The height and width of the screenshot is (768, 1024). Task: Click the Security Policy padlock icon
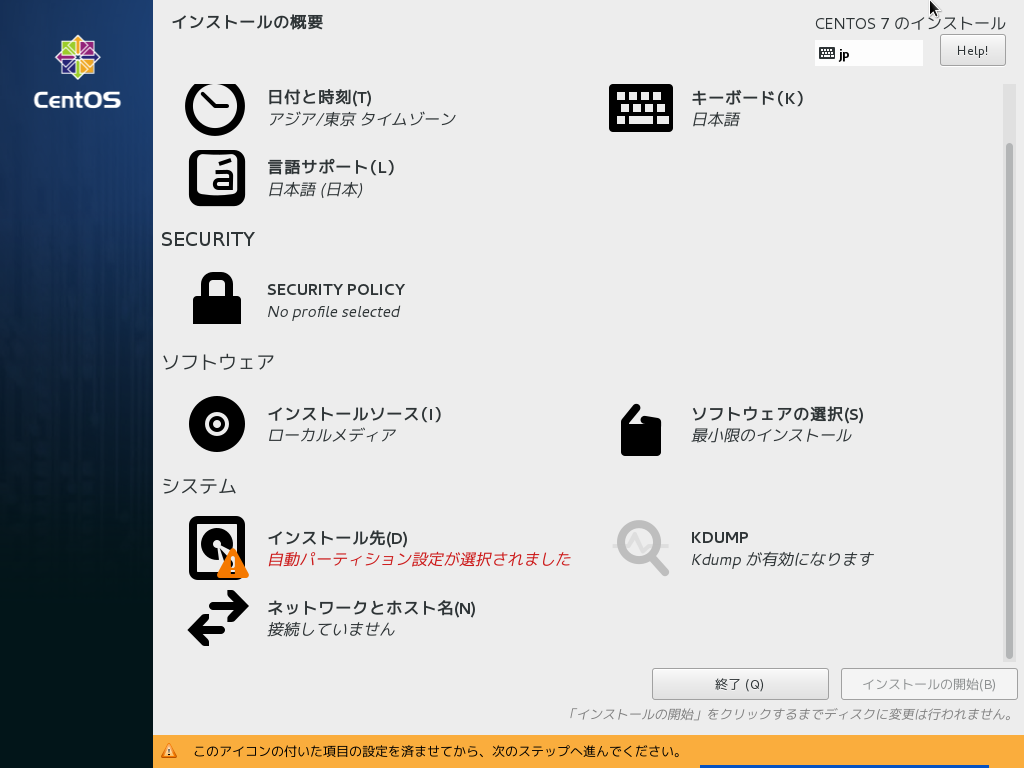coord(217,298)
